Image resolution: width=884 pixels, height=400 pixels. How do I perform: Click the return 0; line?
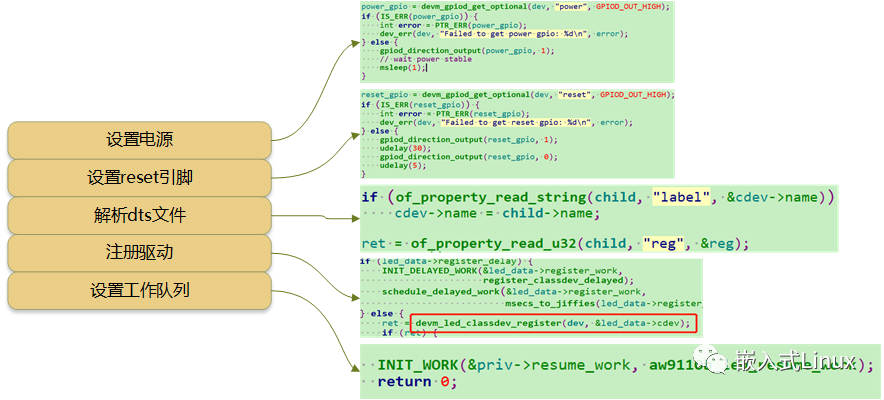417,382
